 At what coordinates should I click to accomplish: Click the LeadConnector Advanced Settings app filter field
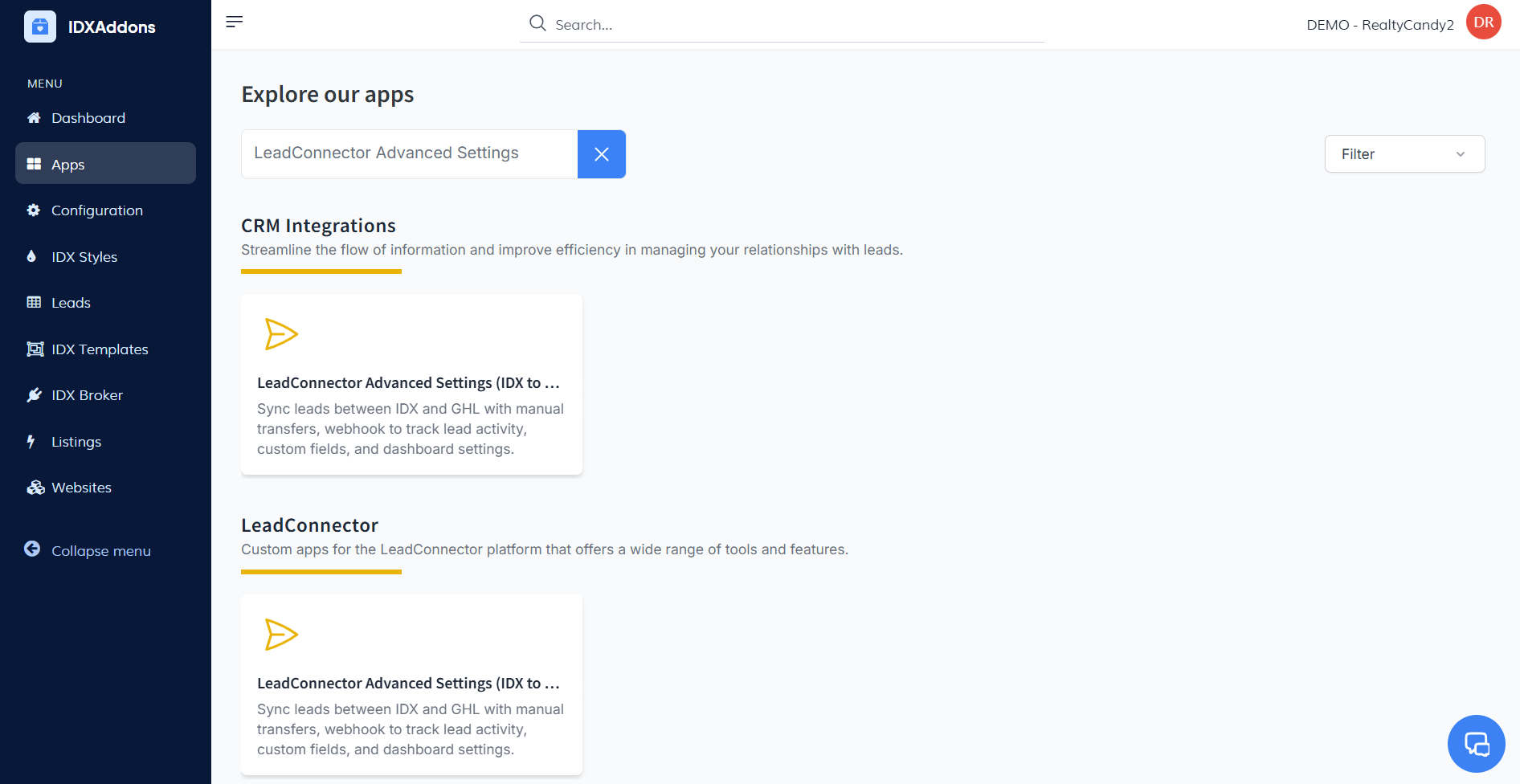click(x=409, y=153)
